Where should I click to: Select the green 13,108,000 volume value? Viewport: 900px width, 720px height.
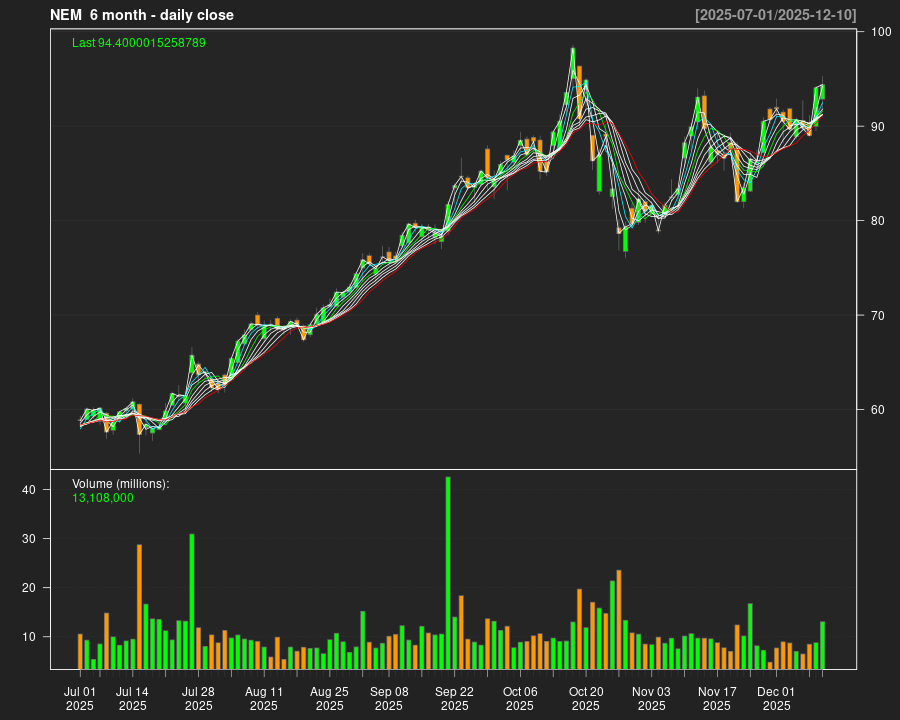point(103,497)
